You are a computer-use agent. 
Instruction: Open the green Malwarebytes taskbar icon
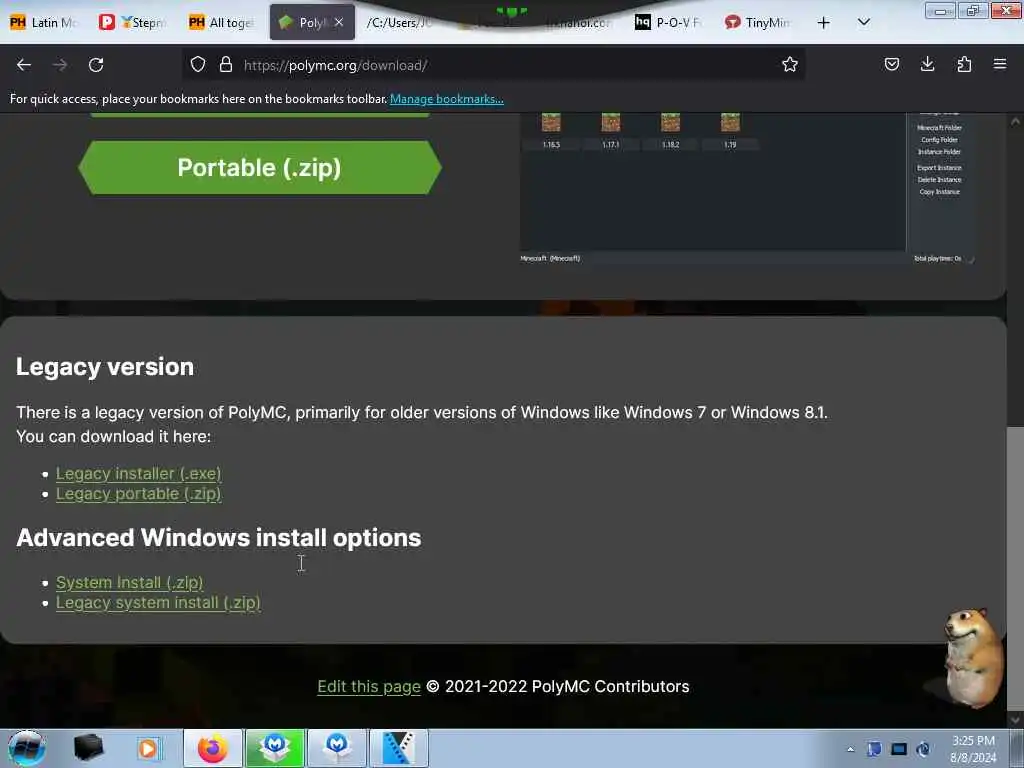275,748
